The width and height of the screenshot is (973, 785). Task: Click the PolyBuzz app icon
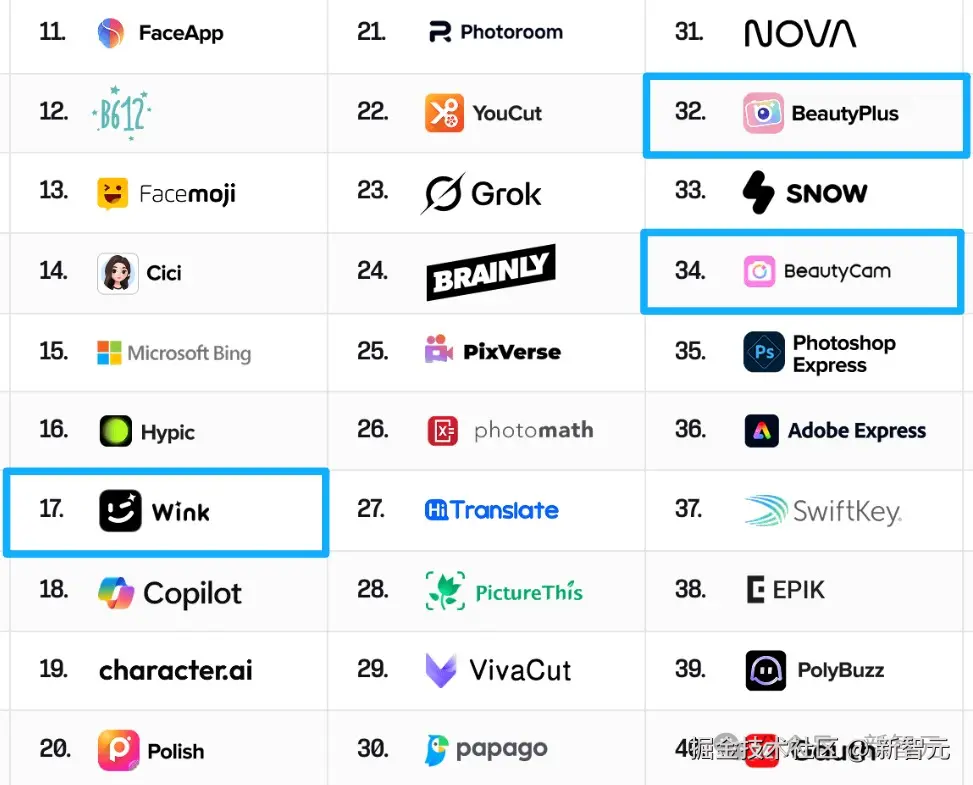click(x=766, y=670)
